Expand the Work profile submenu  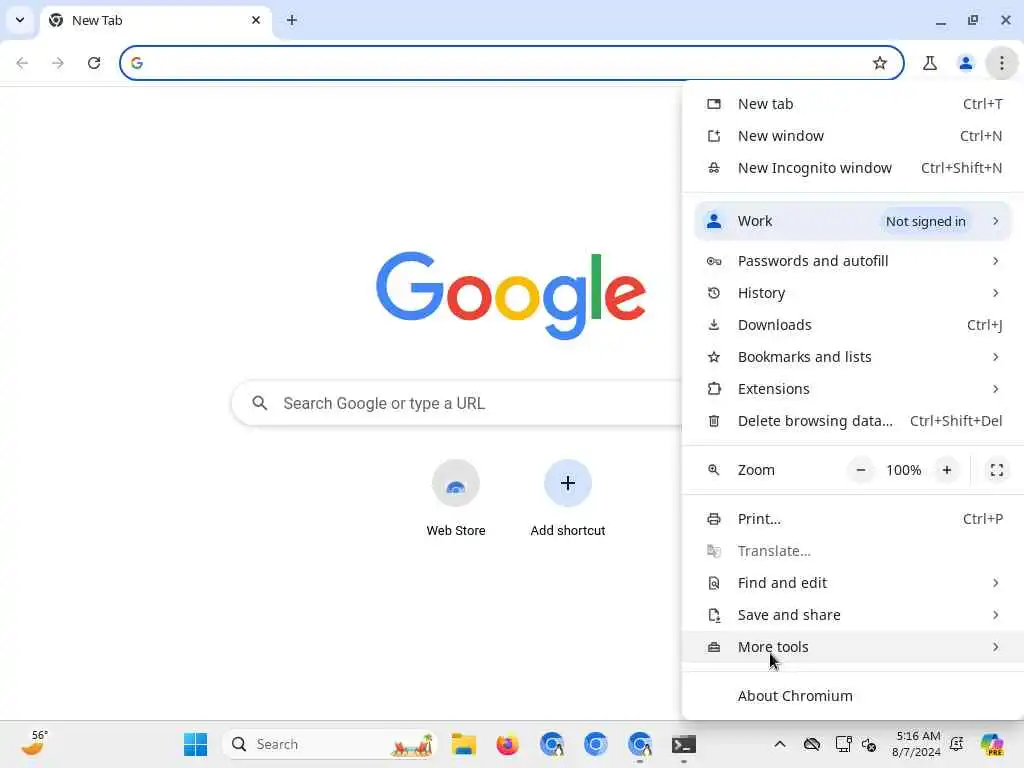[853, 221]
